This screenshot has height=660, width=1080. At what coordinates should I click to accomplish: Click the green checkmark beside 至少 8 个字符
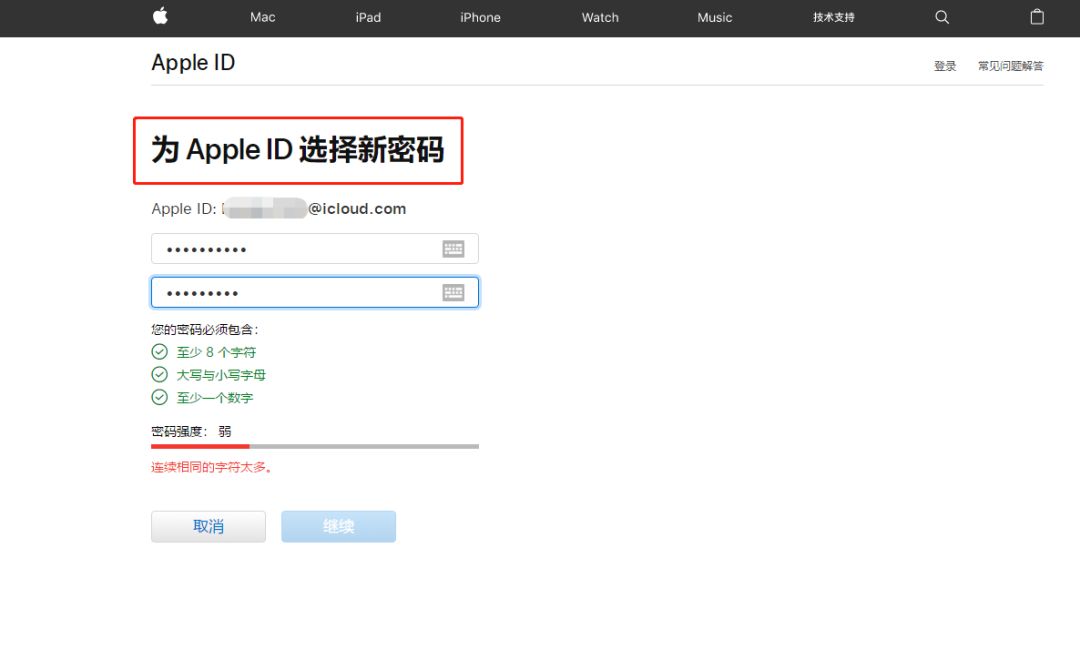160,351
